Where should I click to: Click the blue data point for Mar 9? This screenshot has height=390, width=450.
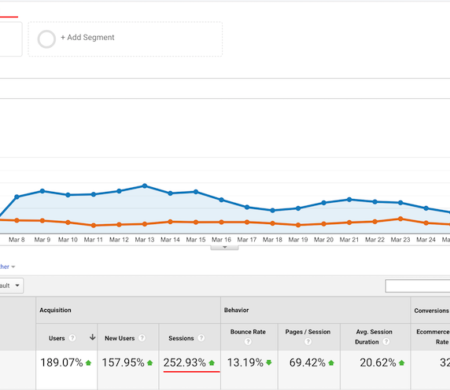[x=42, y=191]
